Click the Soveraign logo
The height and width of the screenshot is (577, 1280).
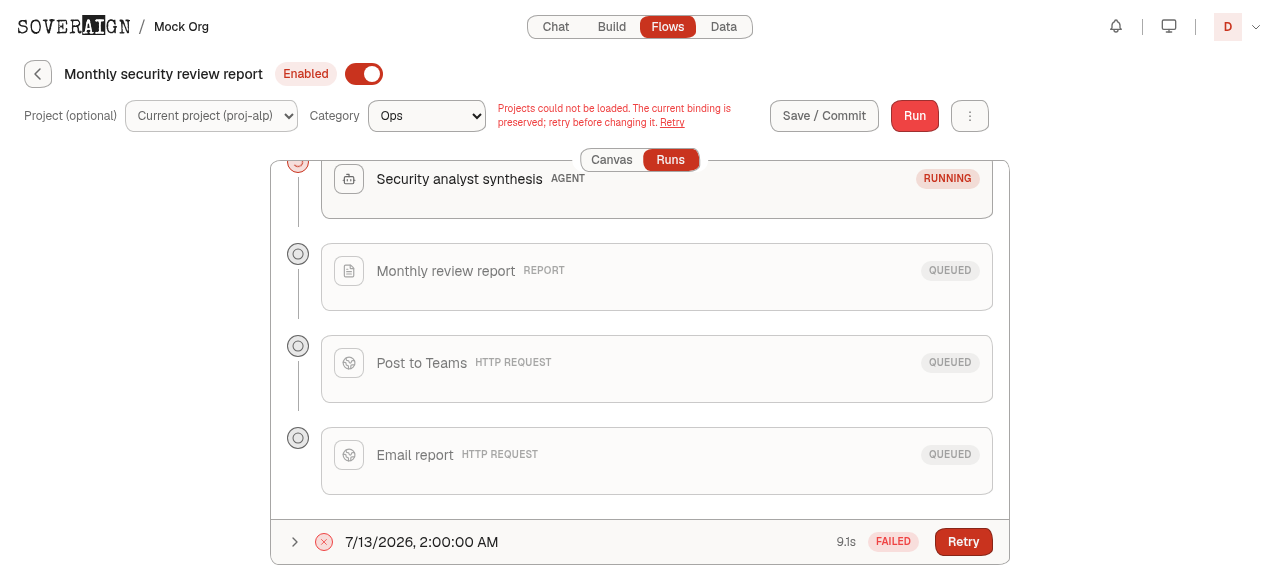click(74, 27)
